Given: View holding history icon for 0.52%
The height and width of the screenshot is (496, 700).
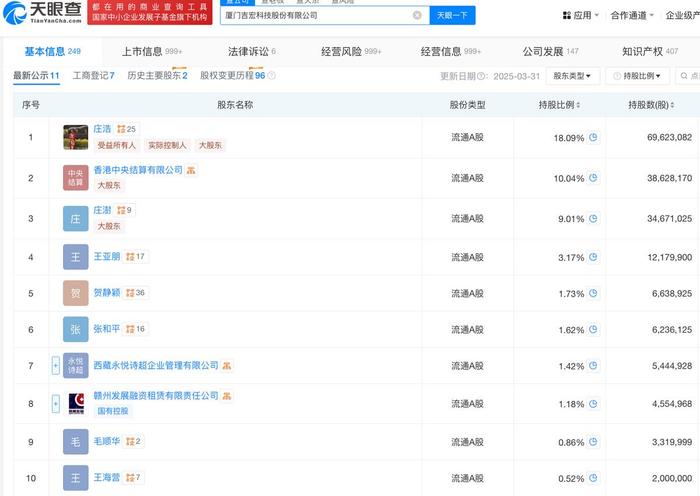Looking at the screenshot, I should pos(593,478).
